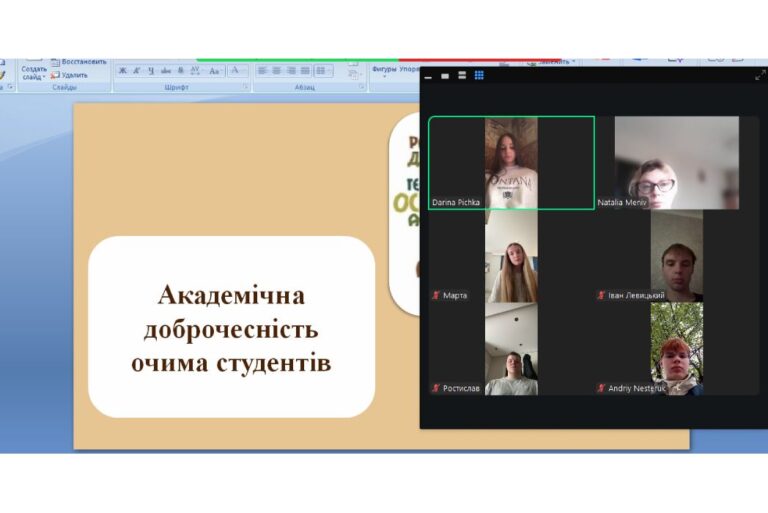Viewport: 768px width, 513px height.
Task: Click the muted microphone icon beside Ростислав
Action: [435, 389]
